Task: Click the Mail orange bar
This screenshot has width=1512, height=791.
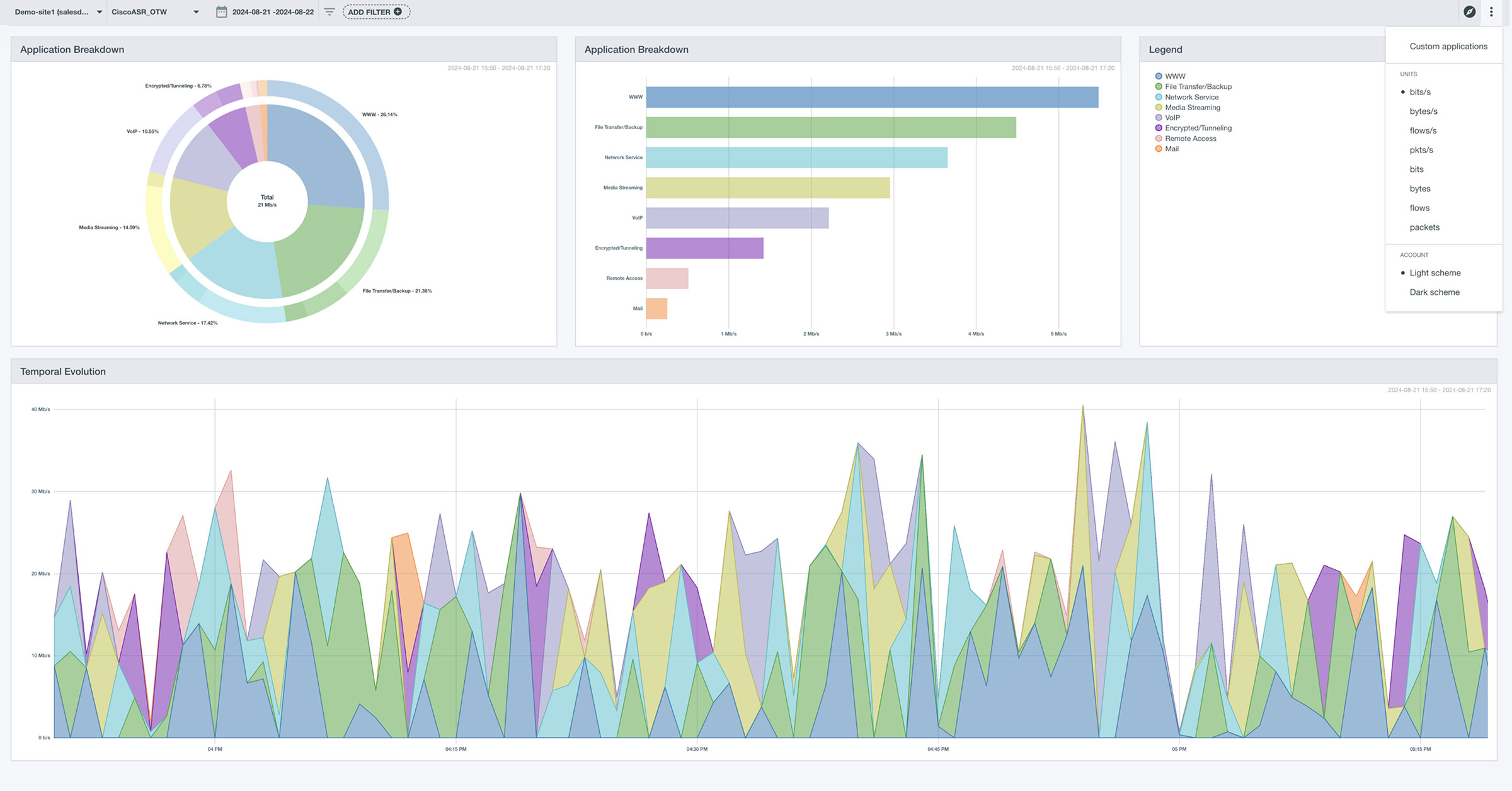Action: point(656,309)
